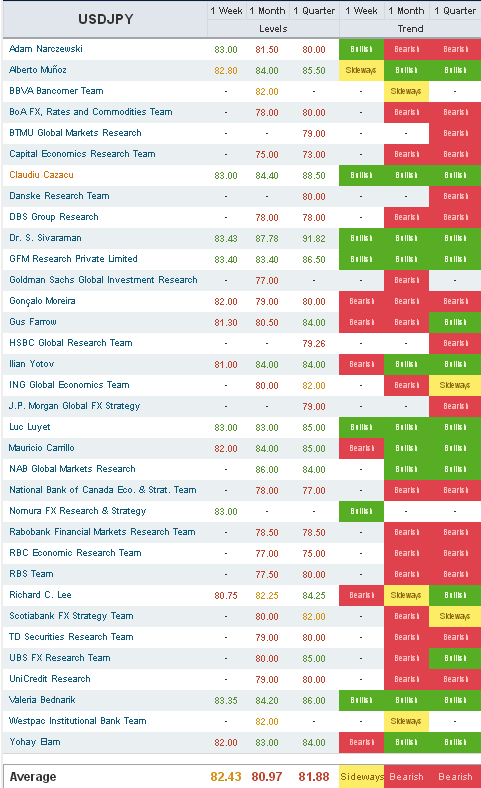
Task: Select Adam Narczewski's Bullish weekly trend cell
Action: (x=361, y=49)
